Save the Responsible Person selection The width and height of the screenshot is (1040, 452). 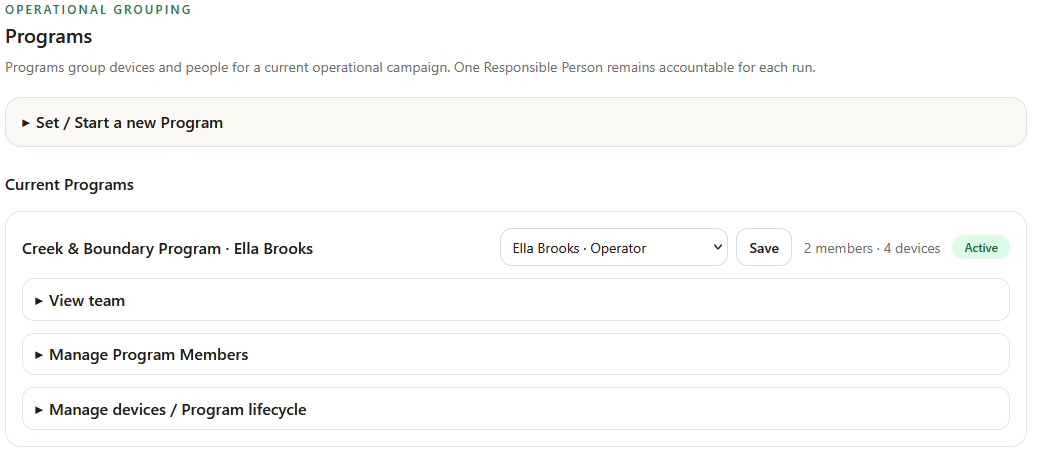[763, 248]
